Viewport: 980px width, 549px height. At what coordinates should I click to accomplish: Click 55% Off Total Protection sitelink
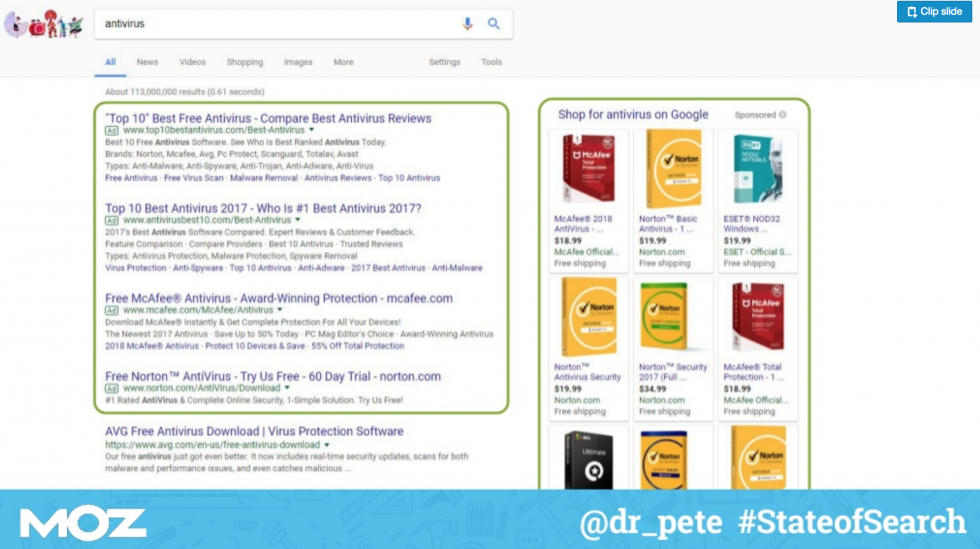pos(358,346)
